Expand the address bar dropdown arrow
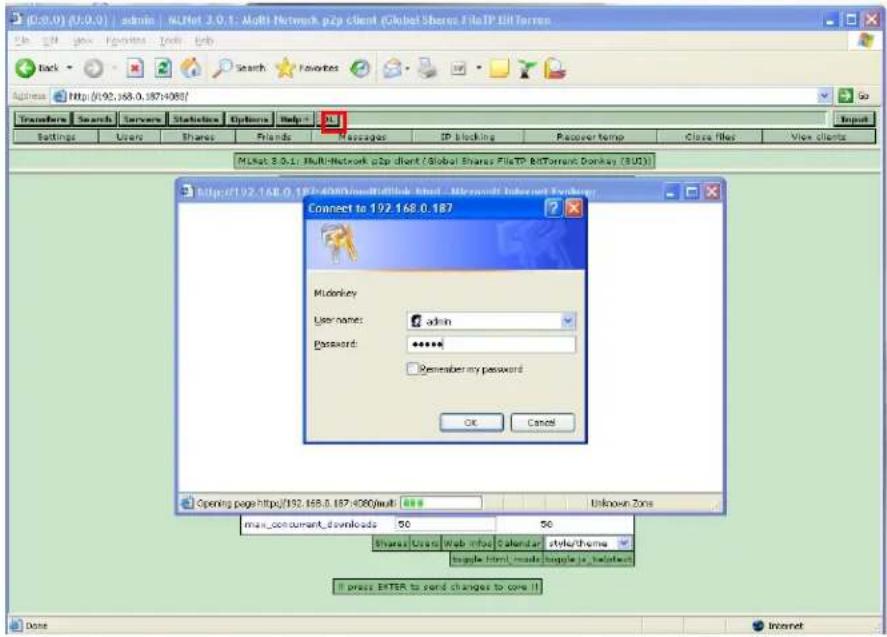Screen dimensions: 887x637 (825, 96)
